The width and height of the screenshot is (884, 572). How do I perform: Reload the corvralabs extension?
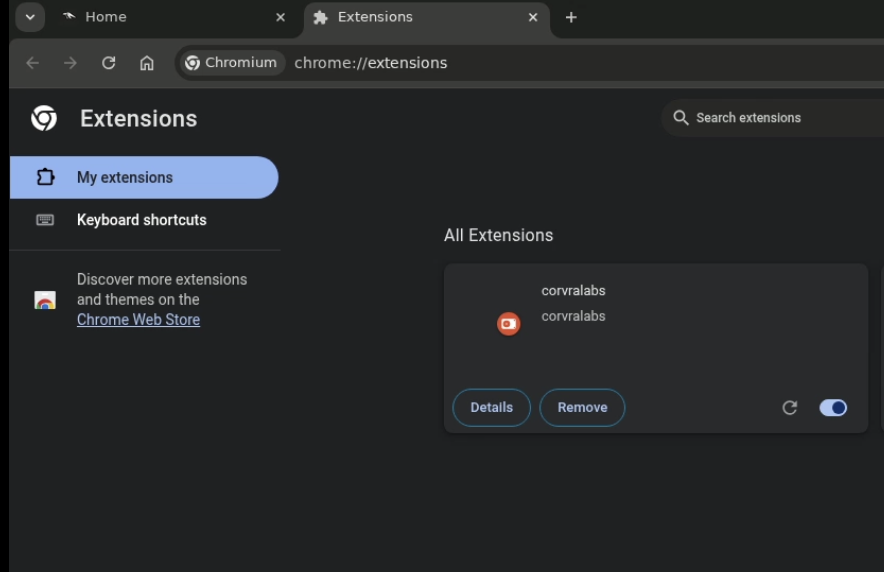(x=790, y=407)
